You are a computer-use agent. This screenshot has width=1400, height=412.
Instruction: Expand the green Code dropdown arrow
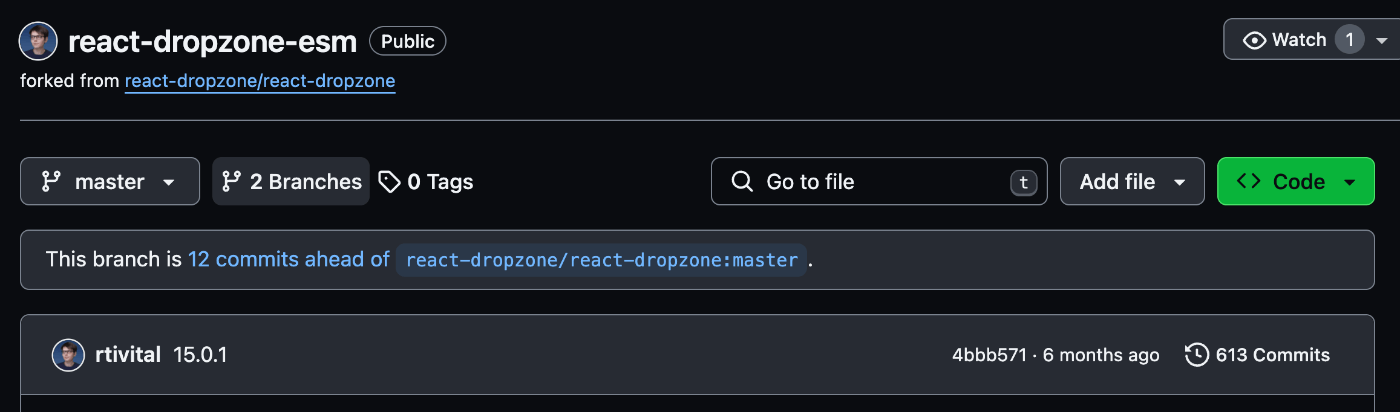[1349, 183]
